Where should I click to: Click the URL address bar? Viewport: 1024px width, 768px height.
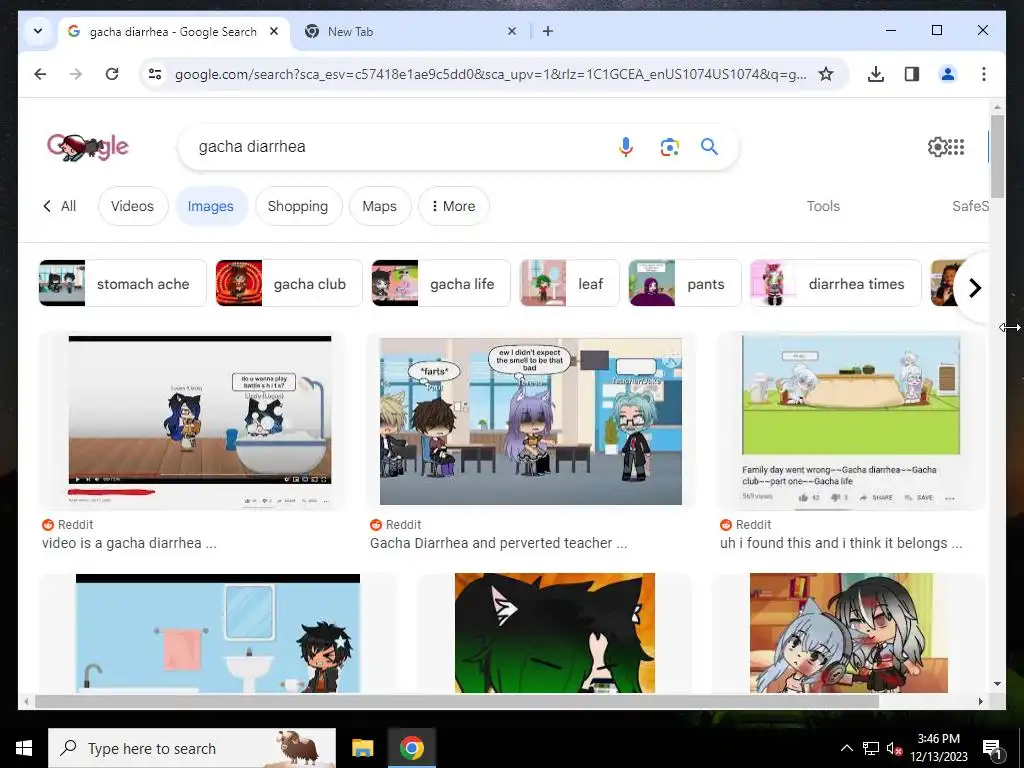click(x=490, y=74)
